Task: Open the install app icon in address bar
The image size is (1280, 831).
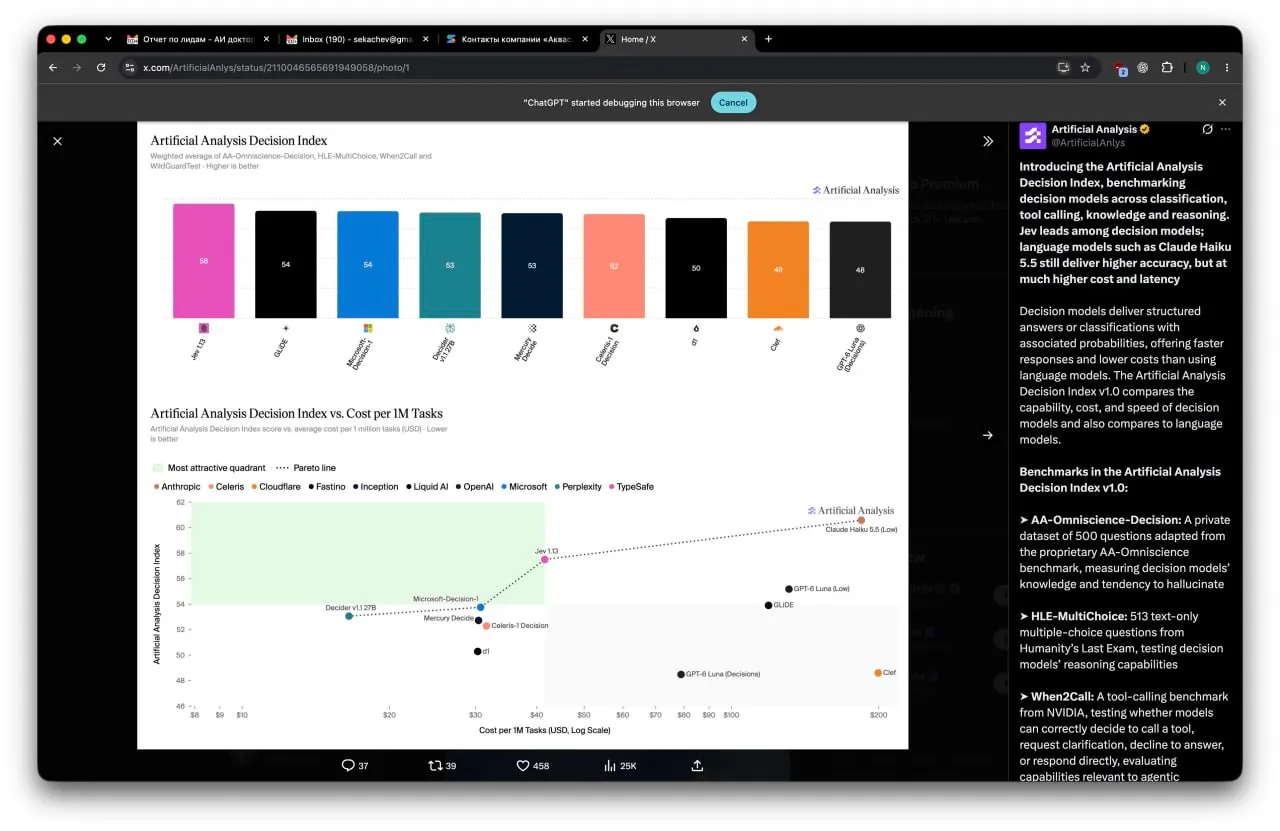Action: pos(1064,67)
